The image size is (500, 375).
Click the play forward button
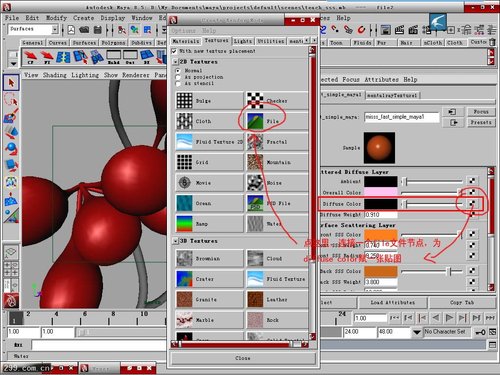point(449,318)
